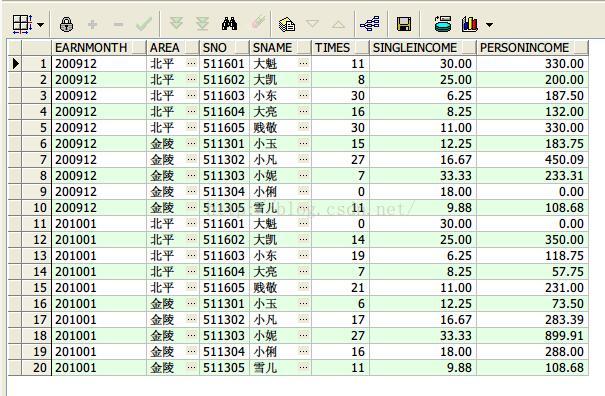Click SNO 511604 in row 4
Viewport: 605px width, 396px height.
click(x=224, y=112)
